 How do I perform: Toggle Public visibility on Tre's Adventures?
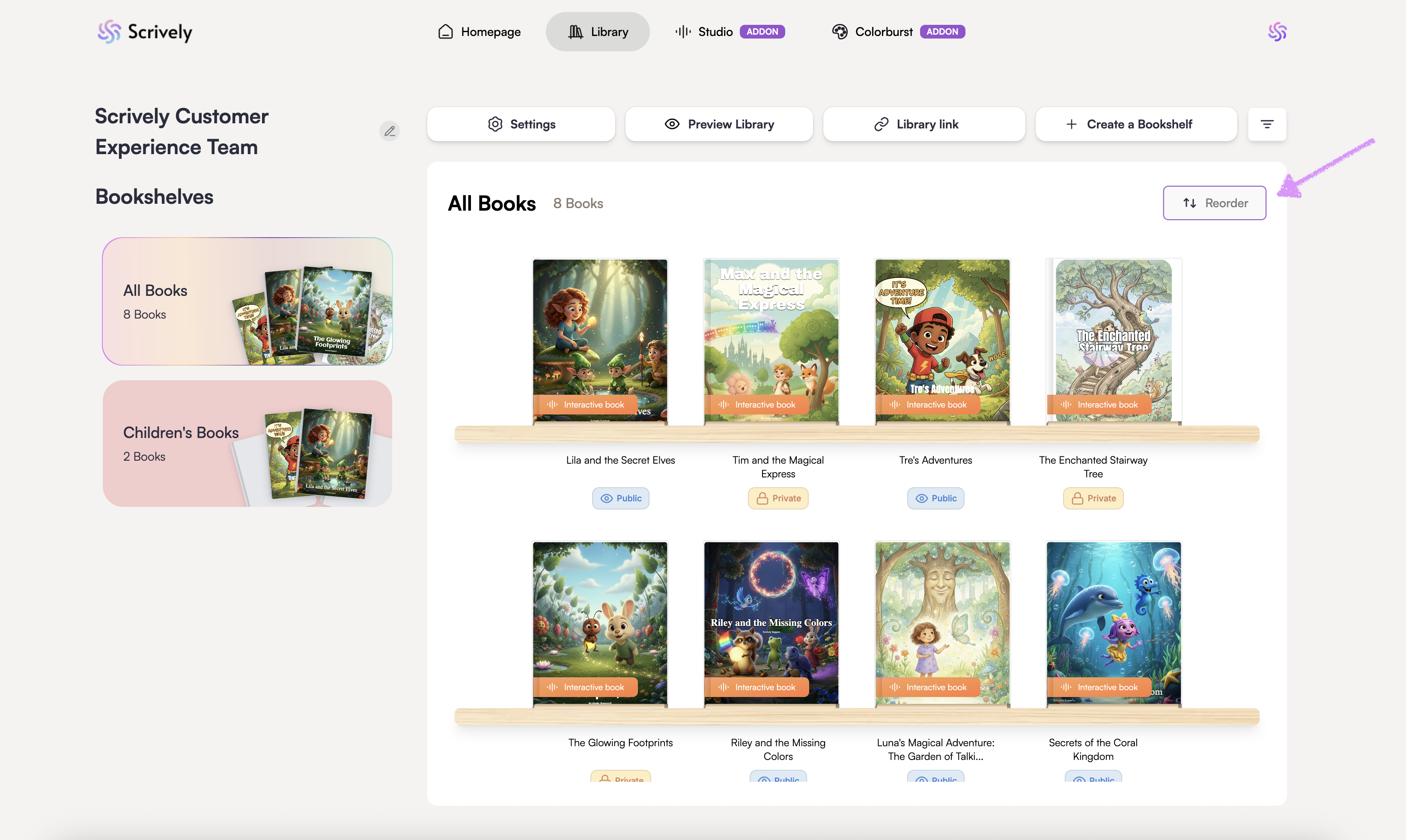click(935, 498)
